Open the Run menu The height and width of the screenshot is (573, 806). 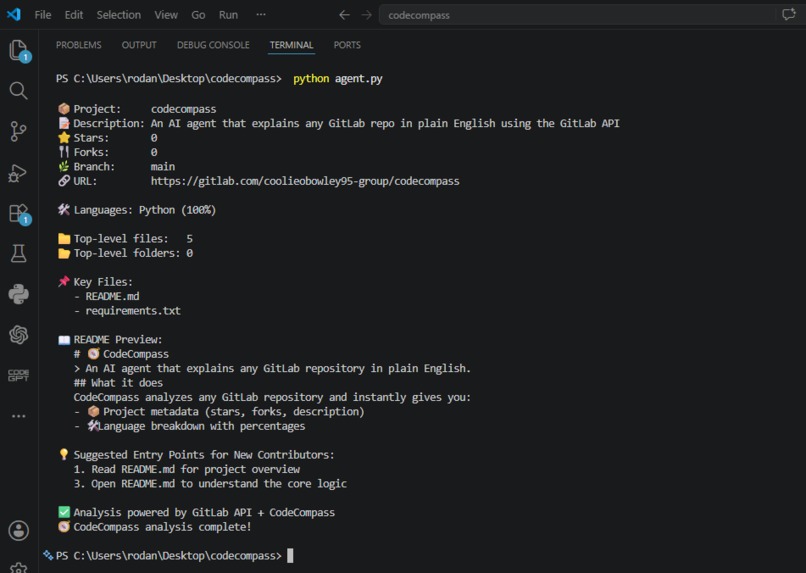(x=228, y=15)
